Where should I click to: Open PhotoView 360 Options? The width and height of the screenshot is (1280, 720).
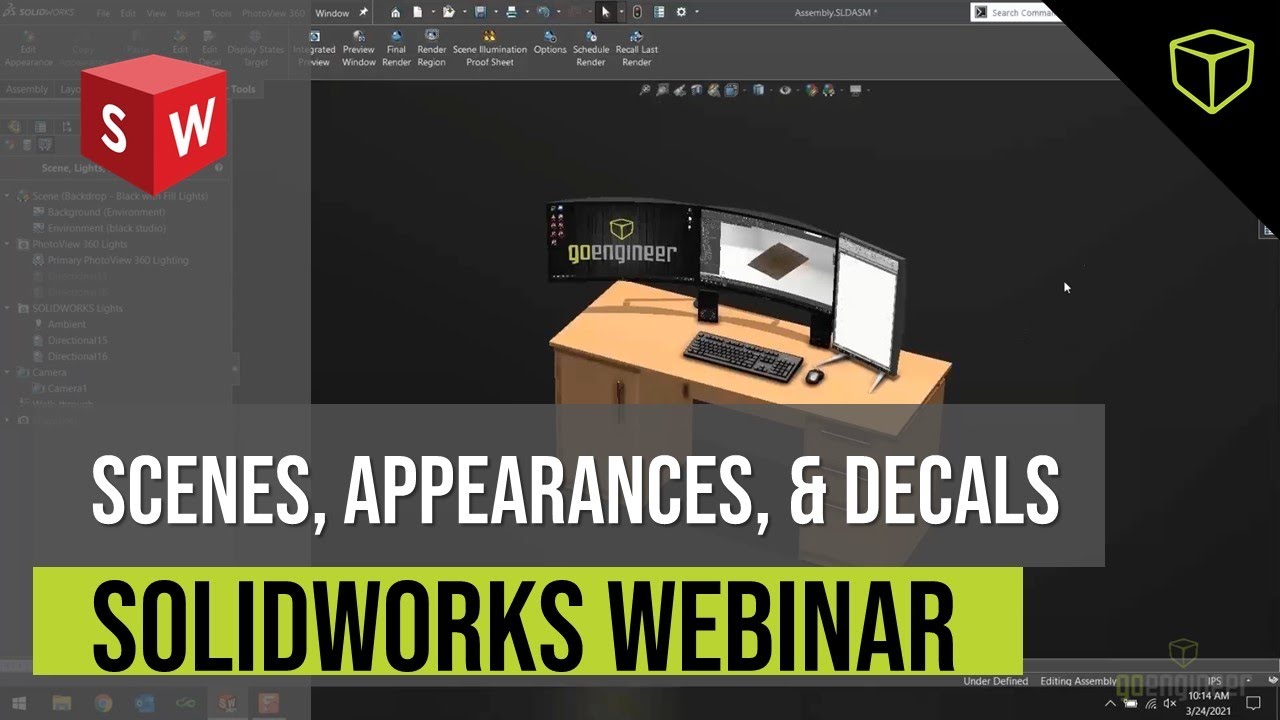click(x=550, y=43)
